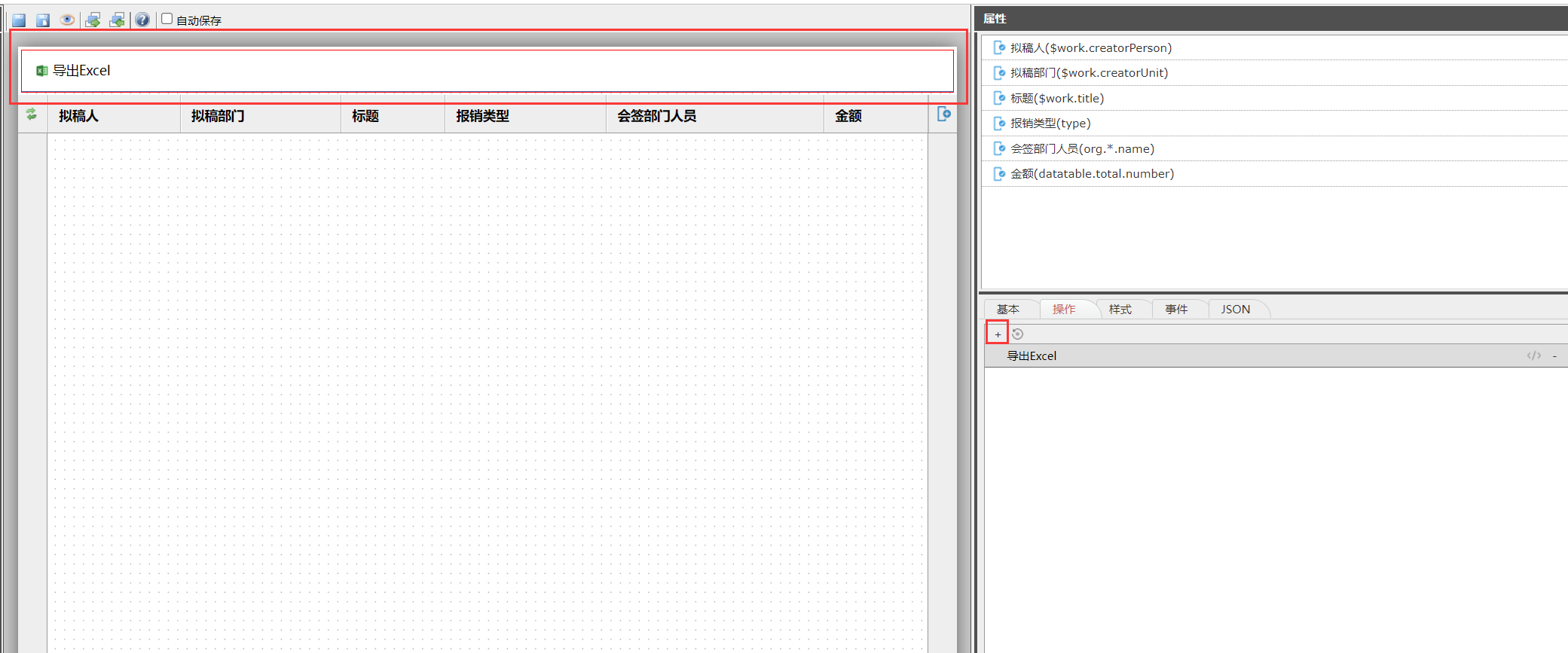Click the save icon in toolbar

pos(19,20)
